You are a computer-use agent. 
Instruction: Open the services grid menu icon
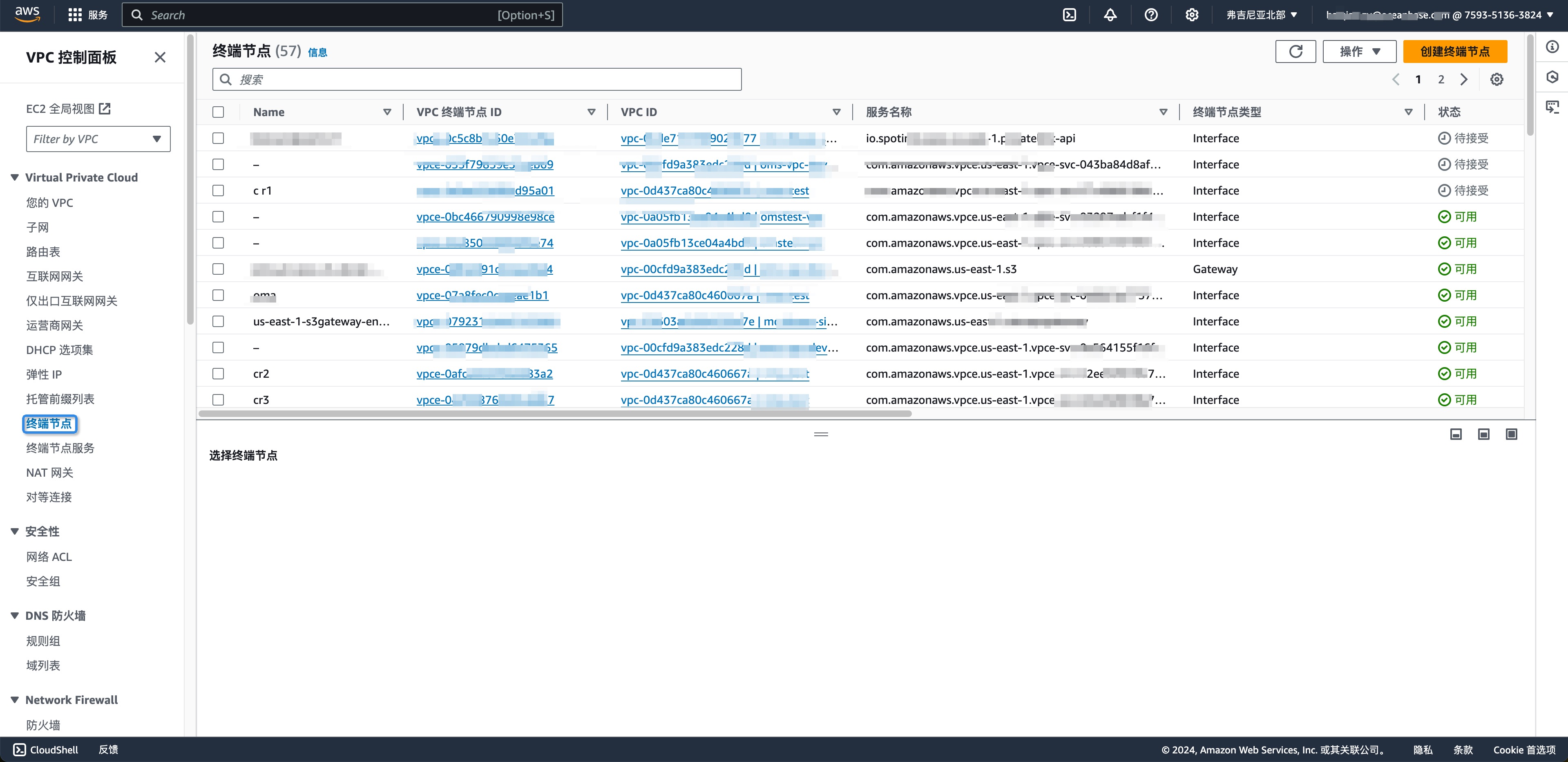[x=75, y=15]
